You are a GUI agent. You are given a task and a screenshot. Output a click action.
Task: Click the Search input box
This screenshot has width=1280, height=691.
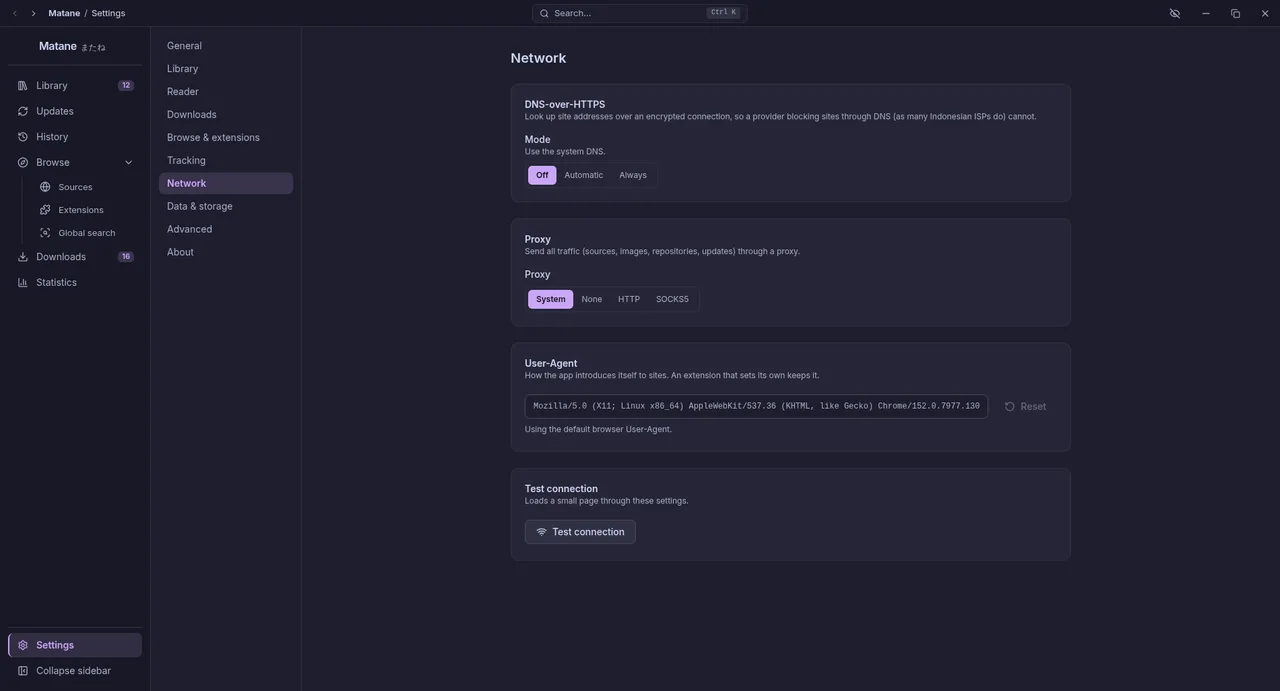(x=640, y=13)
